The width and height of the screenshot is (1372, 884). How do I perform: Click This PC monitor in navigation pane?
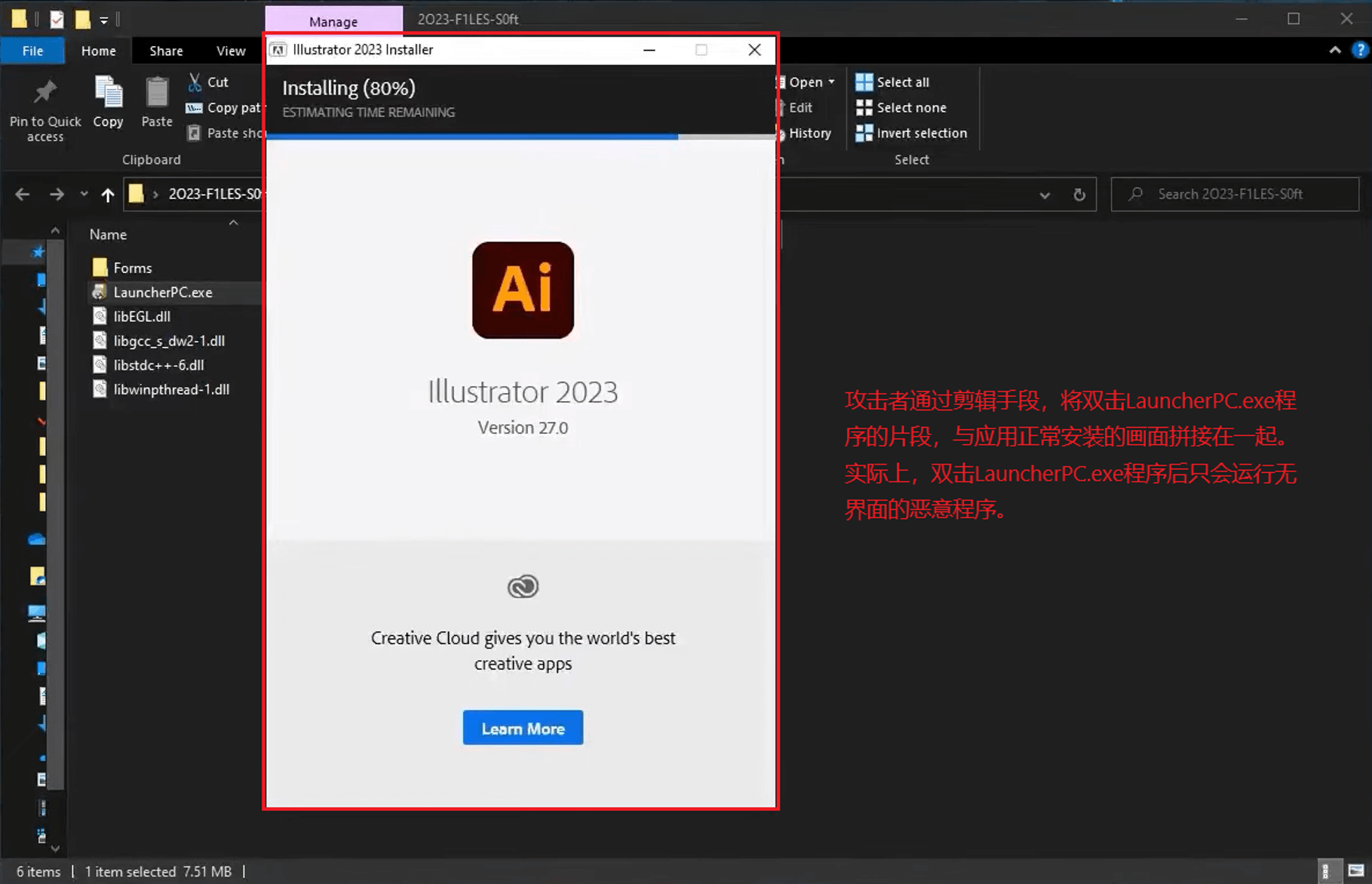coord(36,612)
